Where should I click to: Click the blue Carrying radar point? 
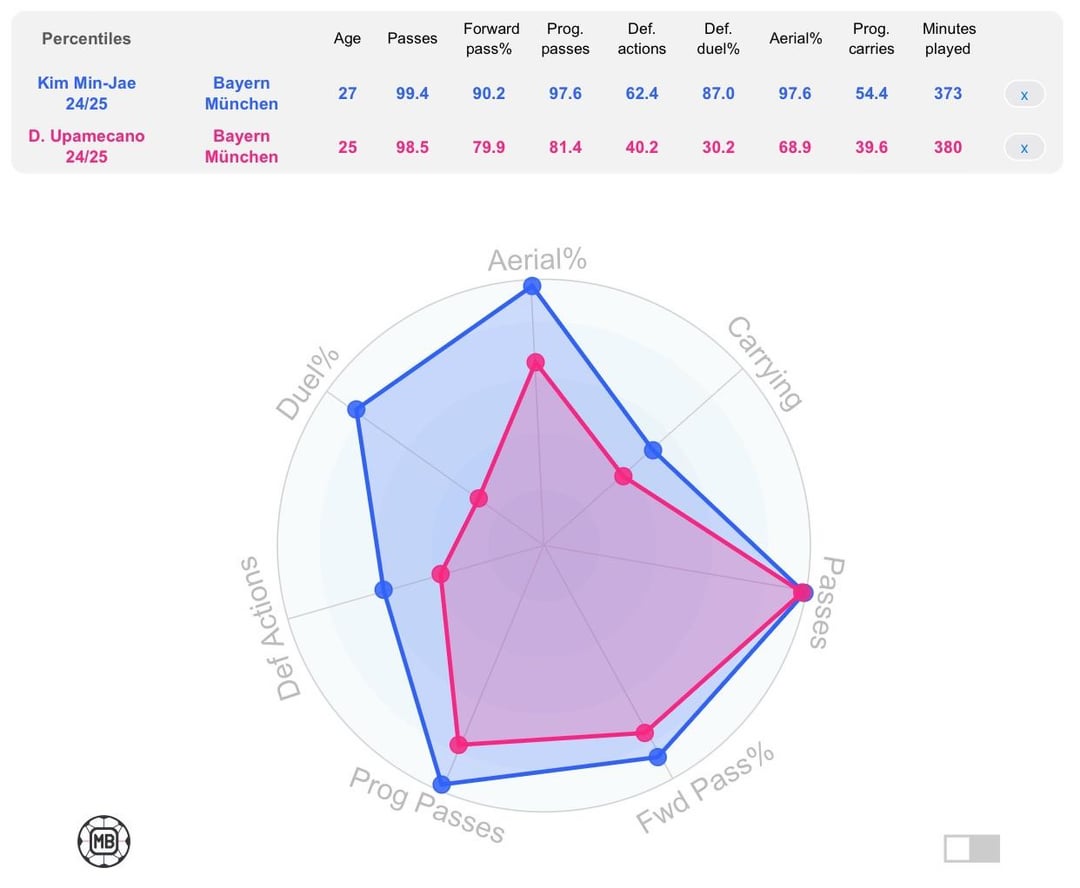653,450
